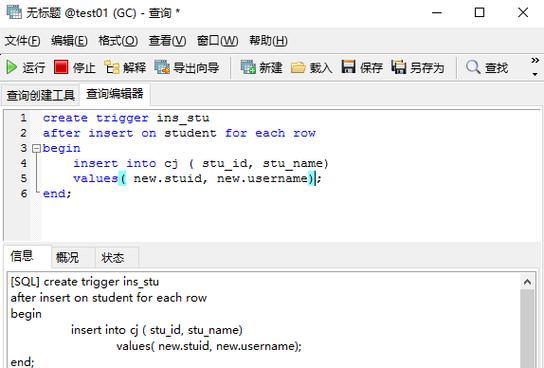This screenshot has width=544, height=368.
Task: Click 'end;' in the message panel
Action: 22,362
